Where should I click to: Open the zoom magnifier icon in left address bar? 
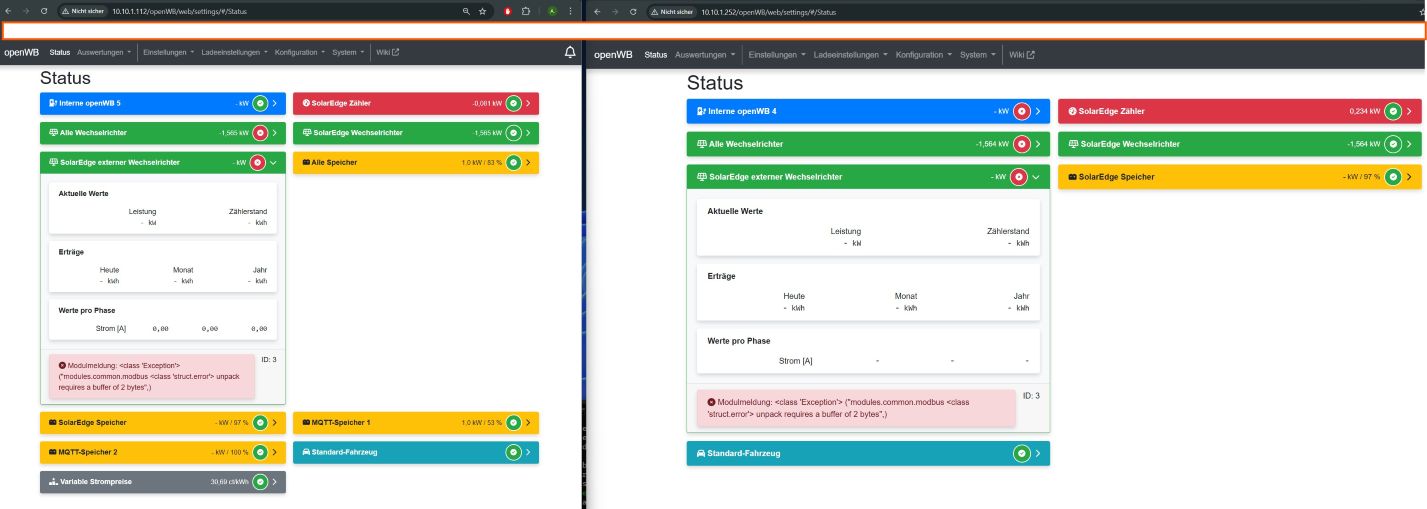tap(466, 11)
